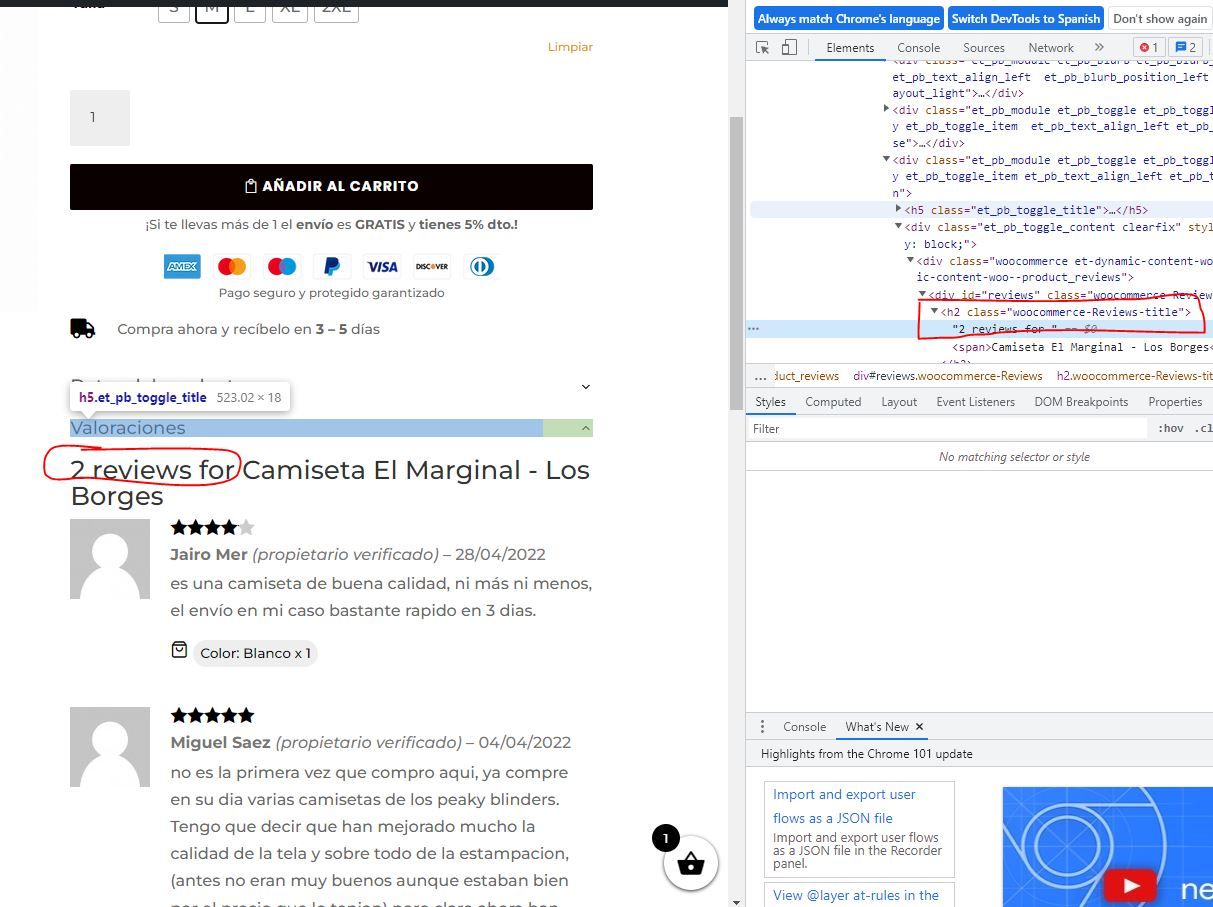Open the floating shopping basket button
This screenshot has height=907, width=1213.
[x=691, y=862]
